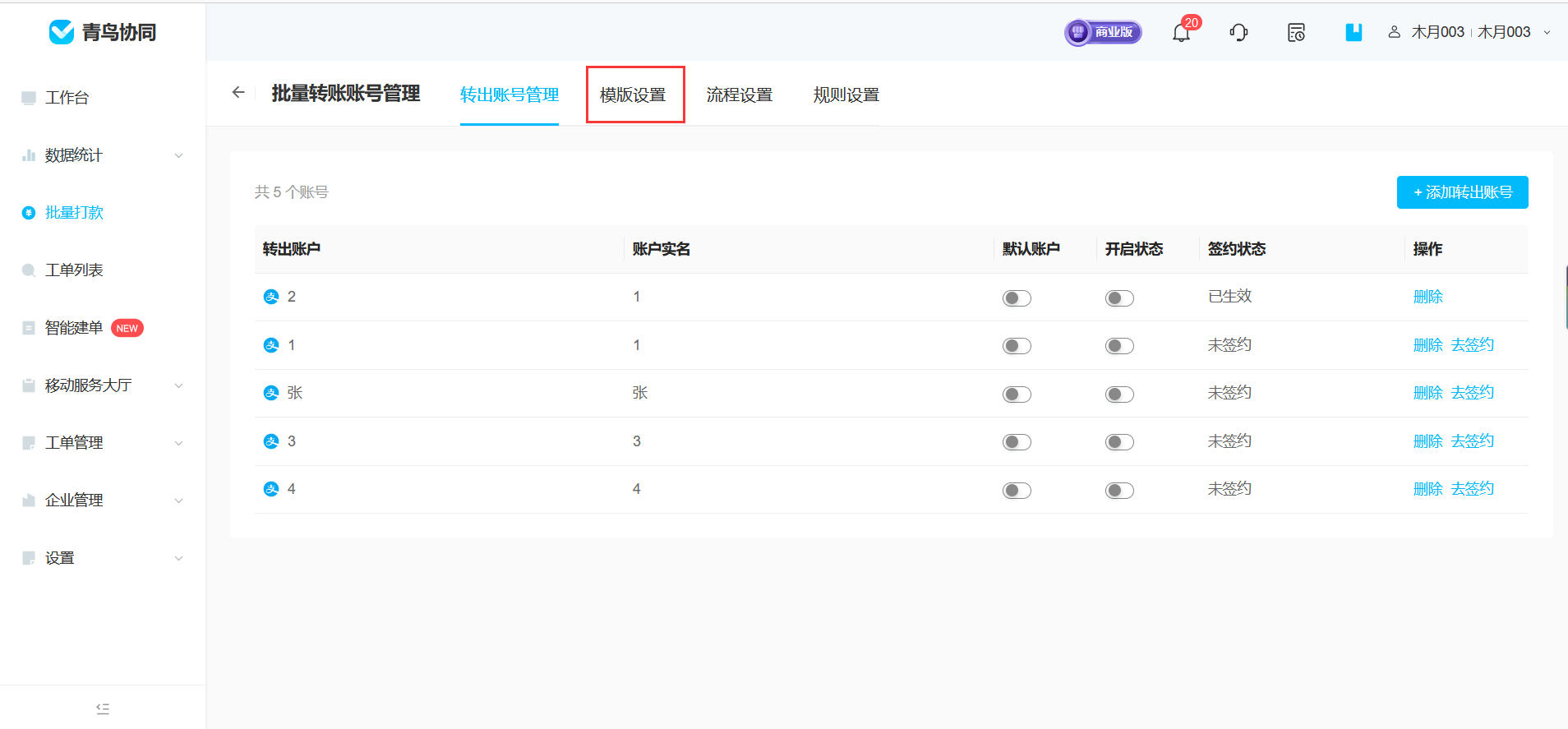Switch to the 模版设置 tab
This screenshot has height=729, width=1568.
[633, 95]
